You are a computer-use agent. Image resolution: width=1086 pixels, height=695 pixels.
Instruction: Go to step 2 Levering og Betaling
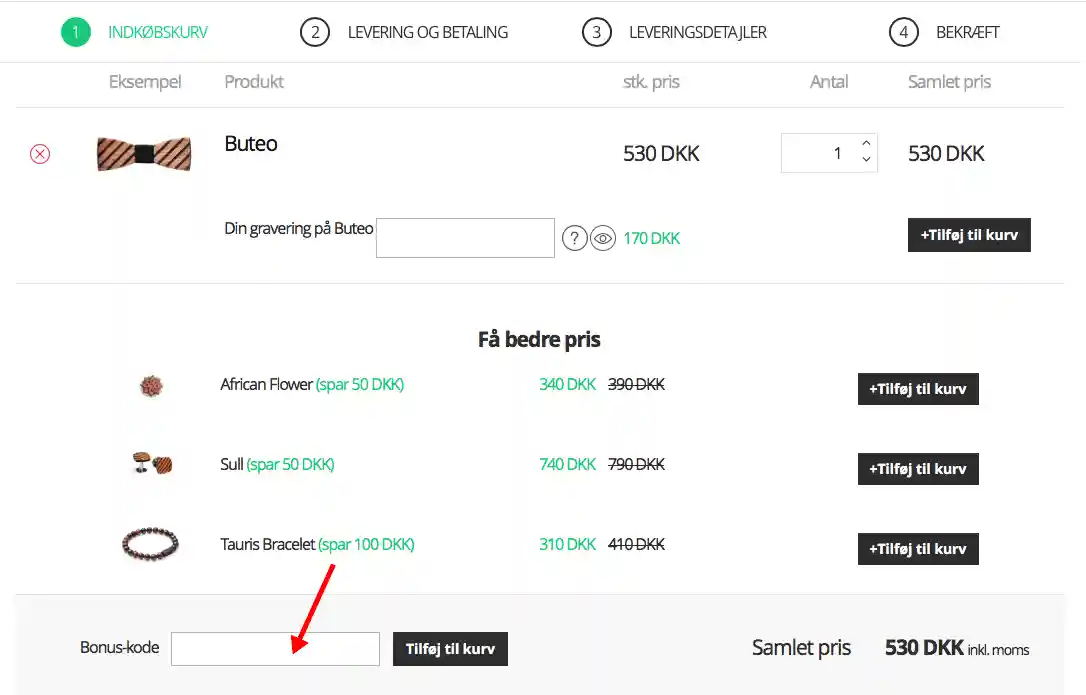(x=405, y=33)
